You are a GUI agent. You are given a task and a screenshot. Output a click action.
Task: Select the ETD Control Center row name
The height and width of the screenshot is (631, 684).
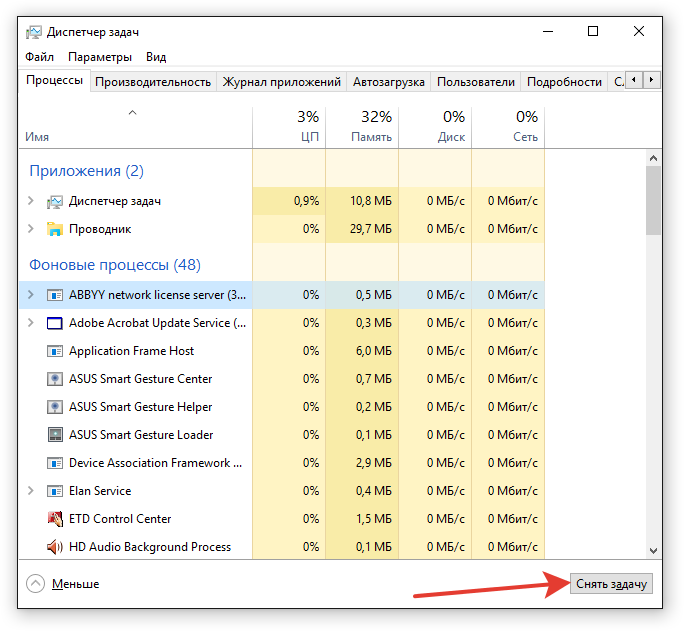(120, 519)
